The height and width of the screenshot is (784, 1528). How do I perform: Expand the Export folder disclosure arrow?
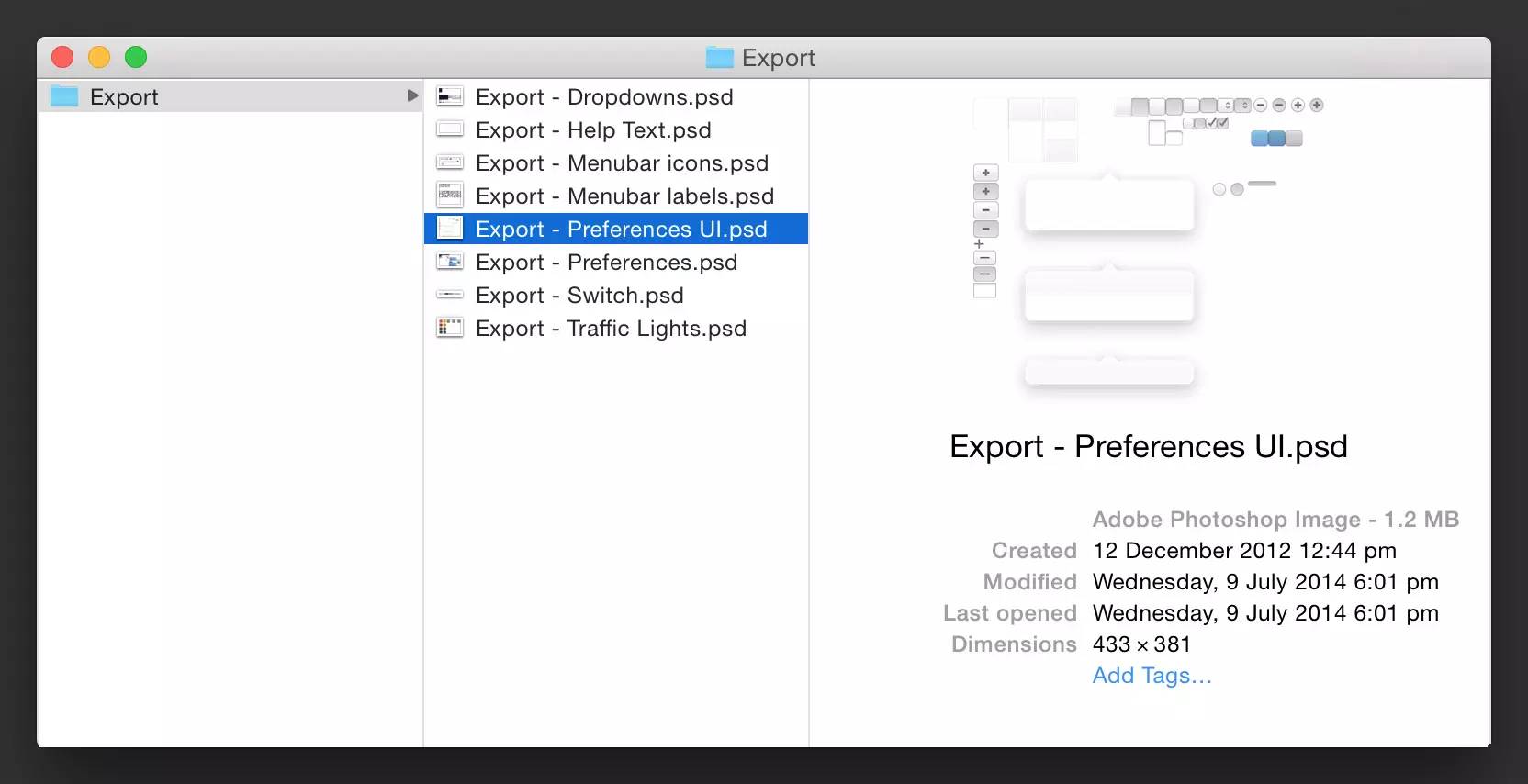pyautogui.click(x=412, y=95)
